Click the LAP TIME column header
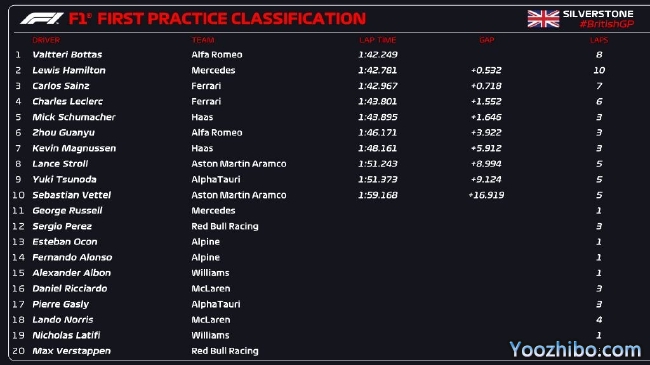The height and width of the screenshot is (365, 650). pos(378,40)
